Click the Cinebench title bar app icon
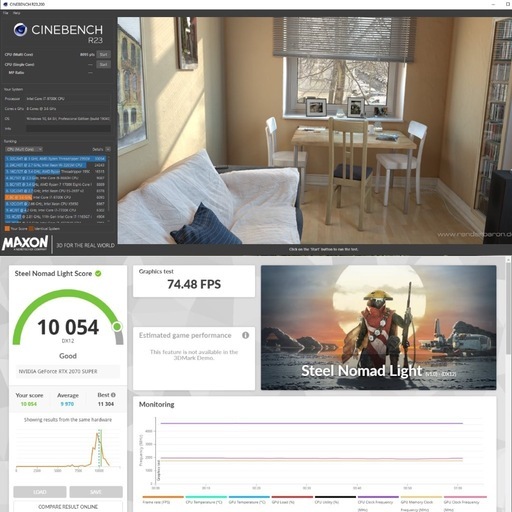 click(x=5, y=4)
